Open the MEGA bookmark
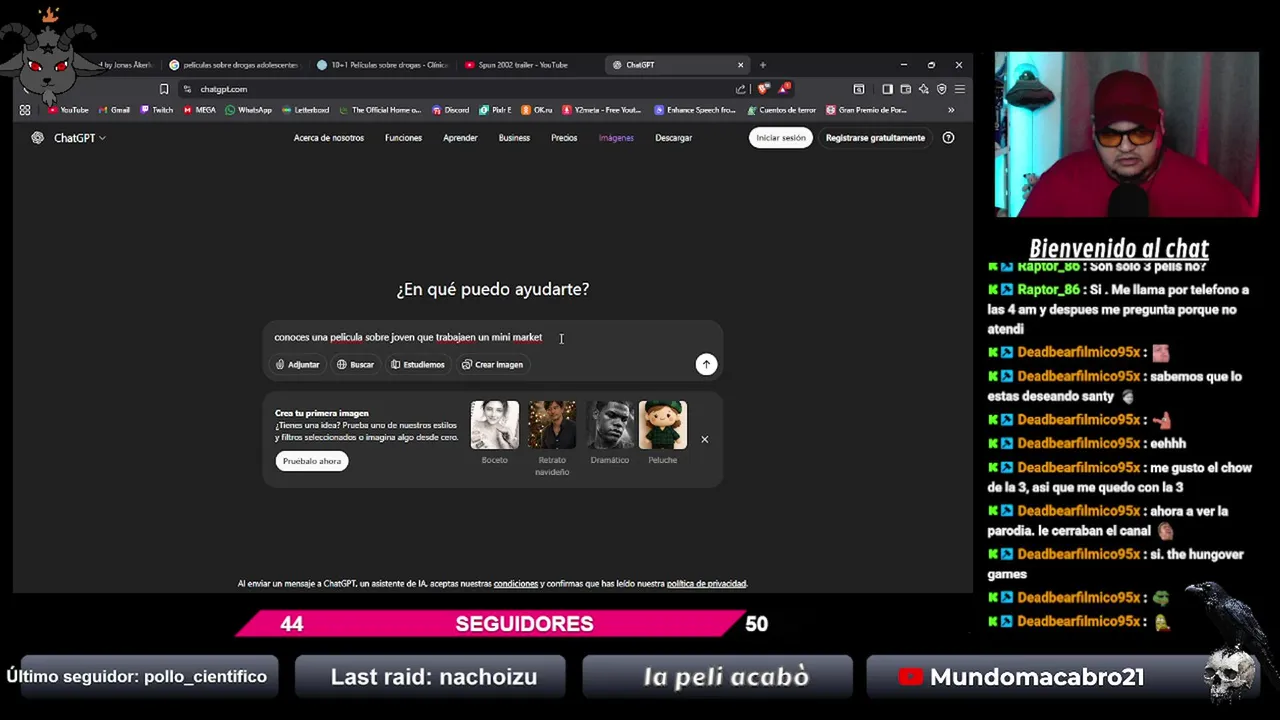 (200, 110)
